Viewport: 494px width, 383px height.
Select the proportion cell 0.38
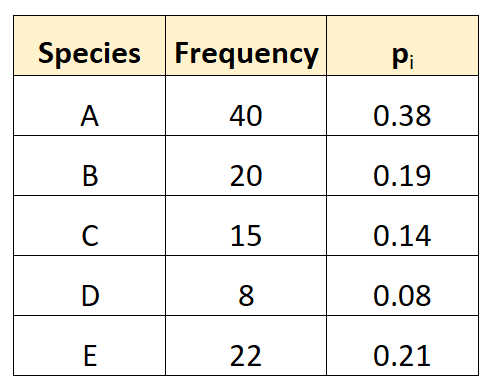click(x=402, y=106)
